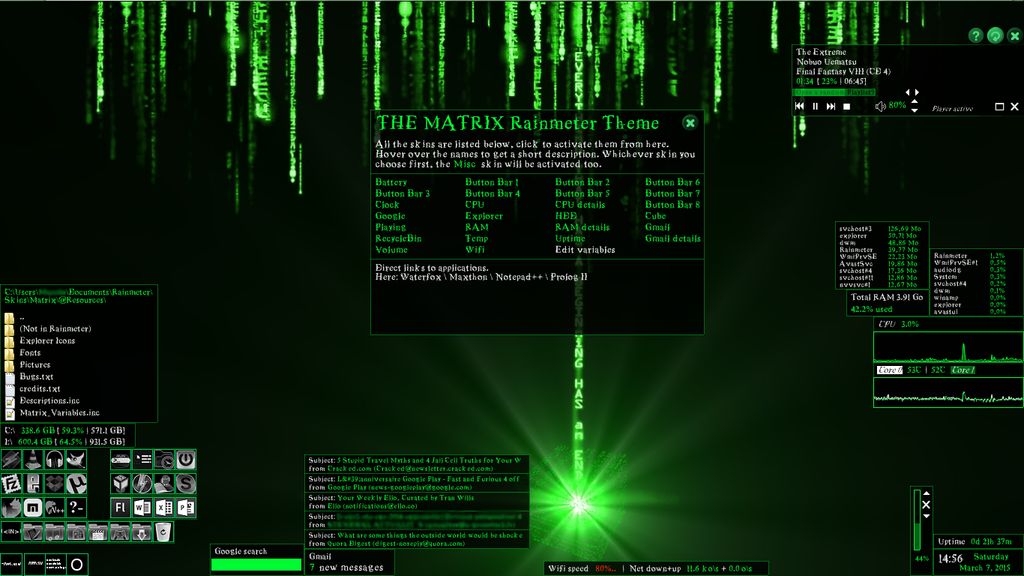Close the Matrix Rainmeter Theme panel

690,123
